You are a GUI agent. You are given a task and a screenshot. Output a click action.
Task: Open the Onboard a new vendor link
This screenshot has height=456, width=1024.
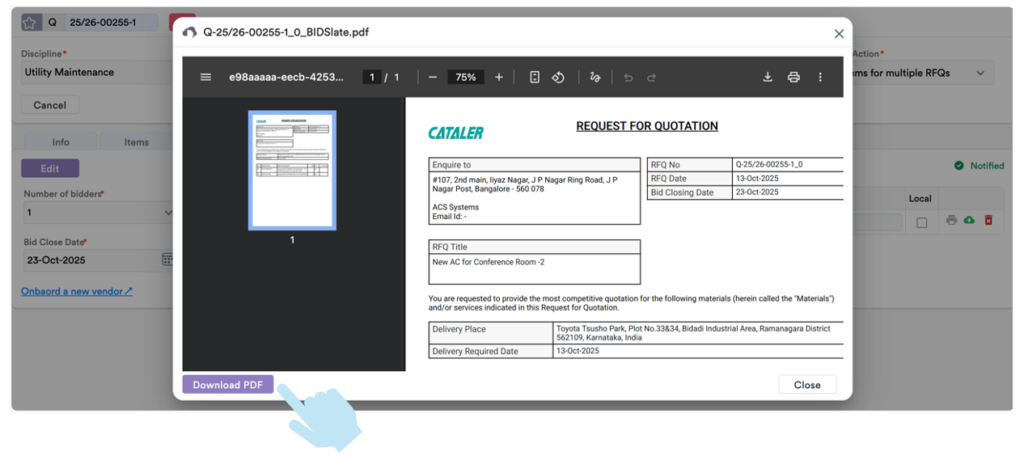(77, 291)
